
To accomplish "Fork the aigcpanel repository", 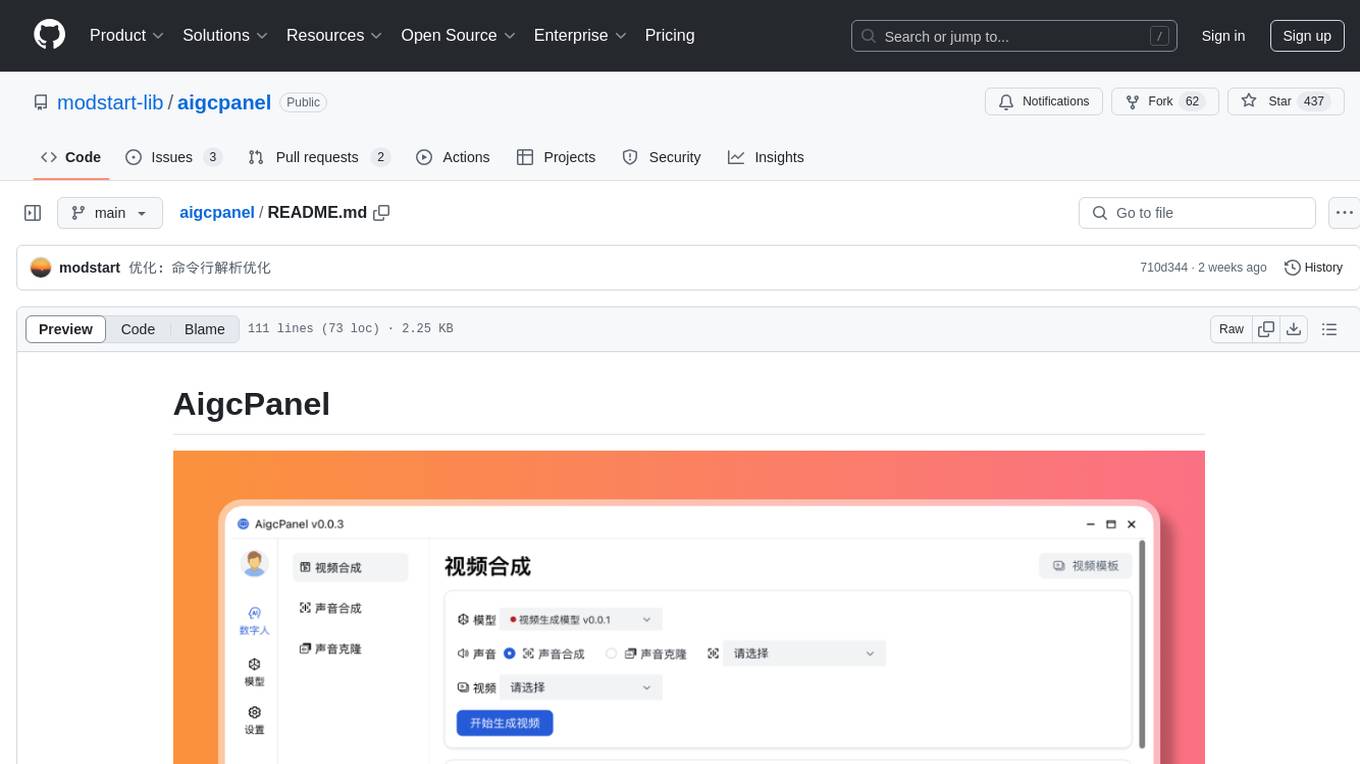I will (x=1165, y=102).
